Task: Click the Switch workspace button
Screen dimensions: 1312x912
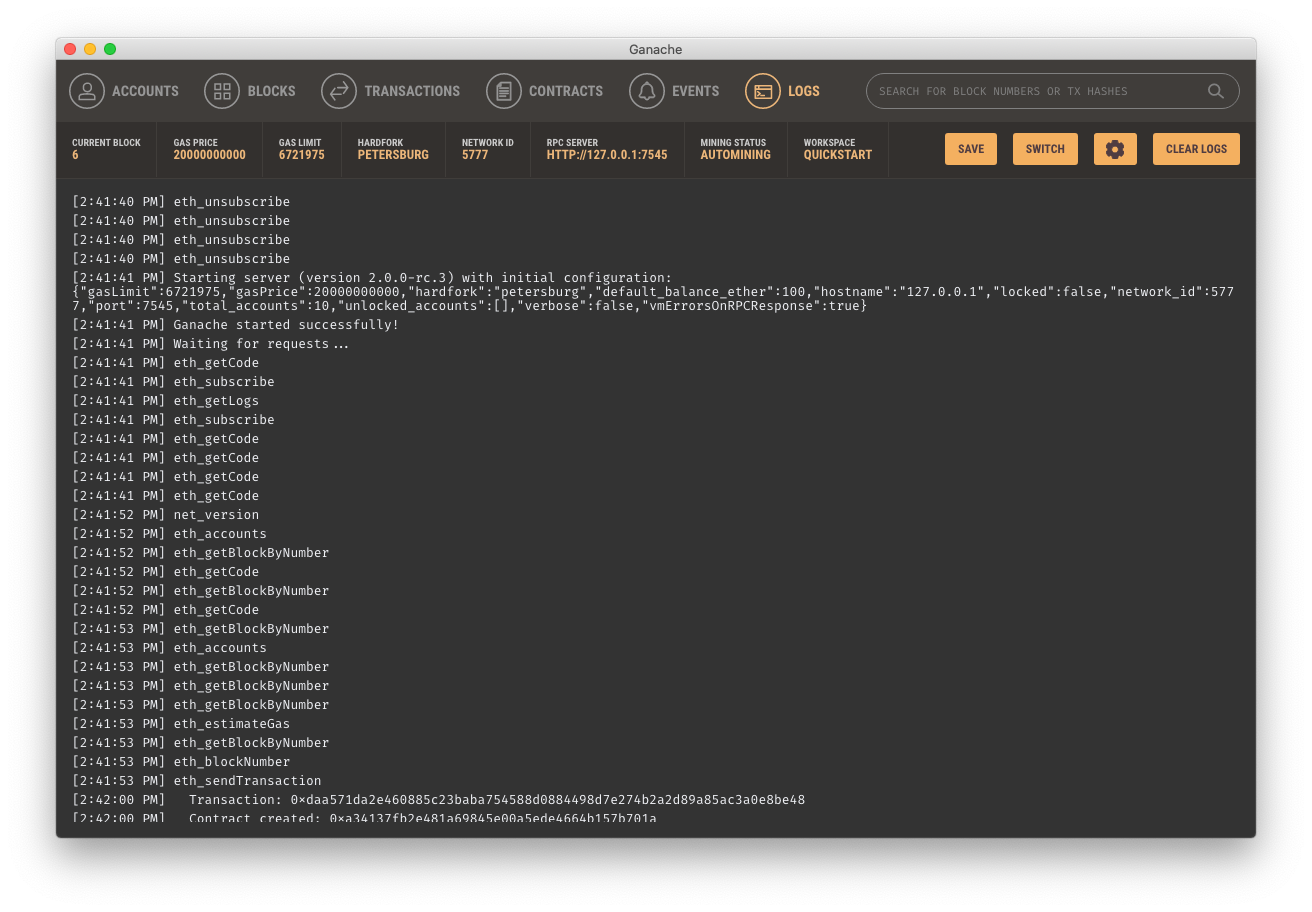Action: pyautogui.click(x=1045, y=149)
